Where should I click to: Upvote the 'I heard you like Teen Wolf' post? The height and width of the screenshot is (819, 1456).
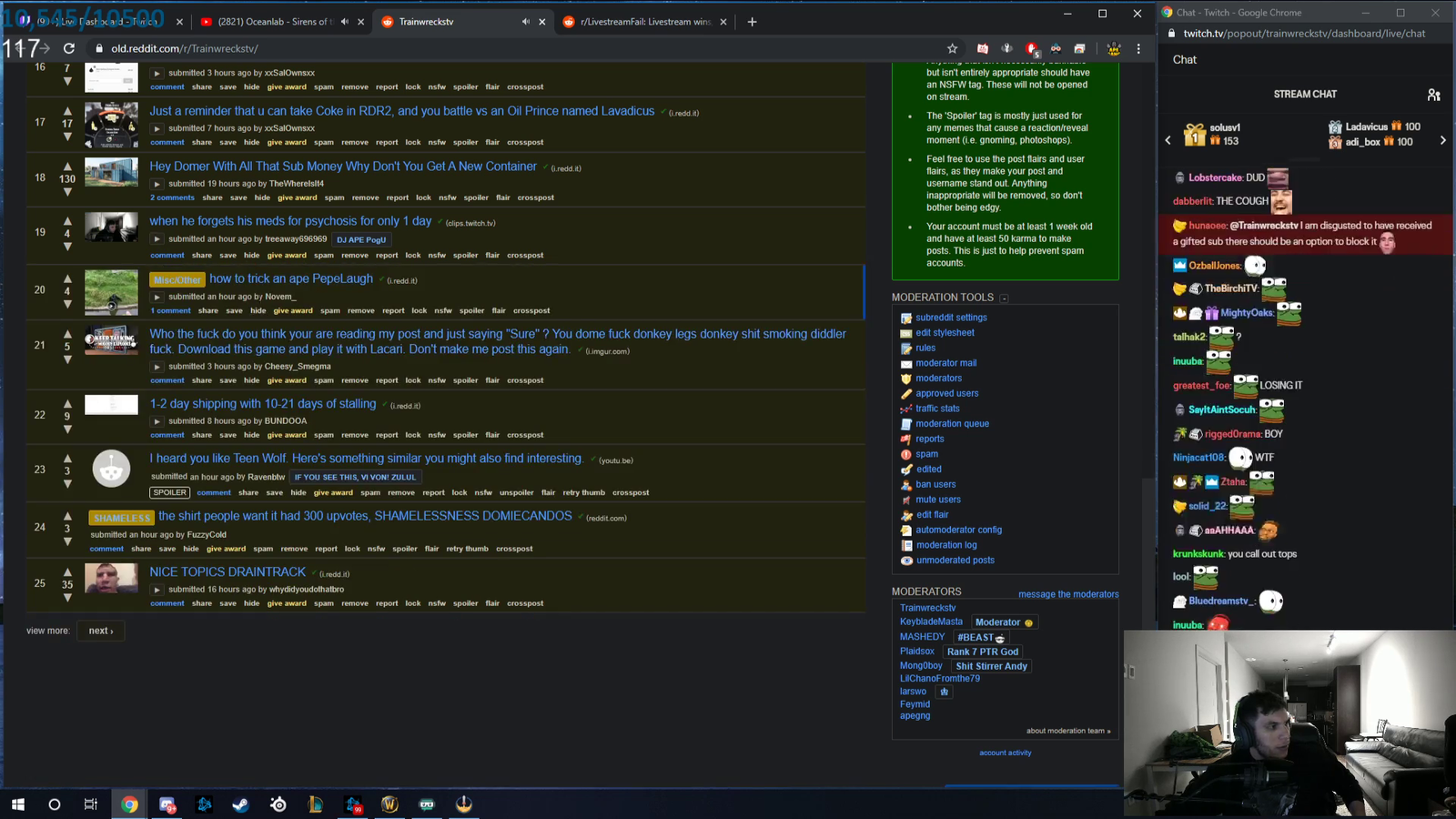click(67, 459)
